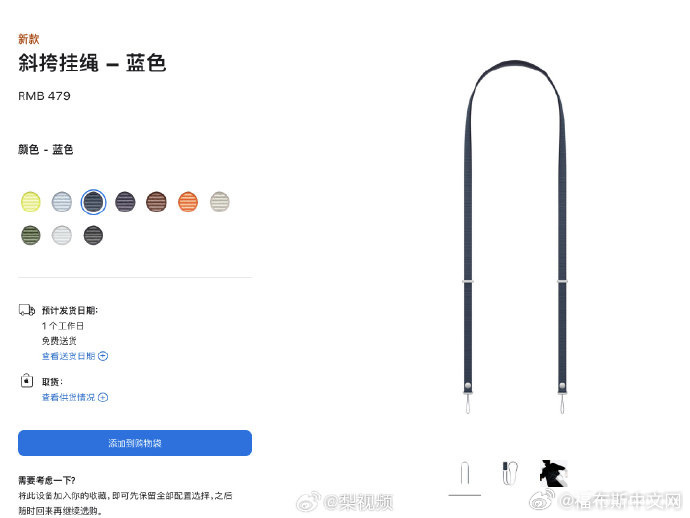Pick the beige strap color swatch

click(220, 202)
